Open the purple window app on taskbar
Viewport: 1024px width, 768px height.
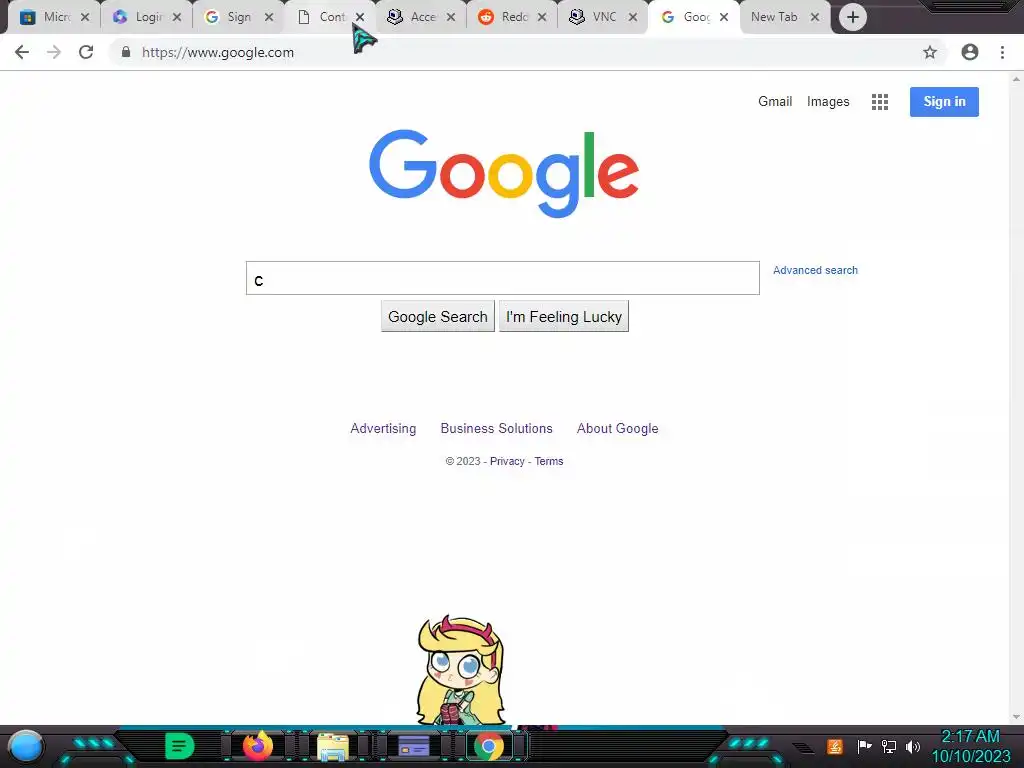tap(413, 746)
